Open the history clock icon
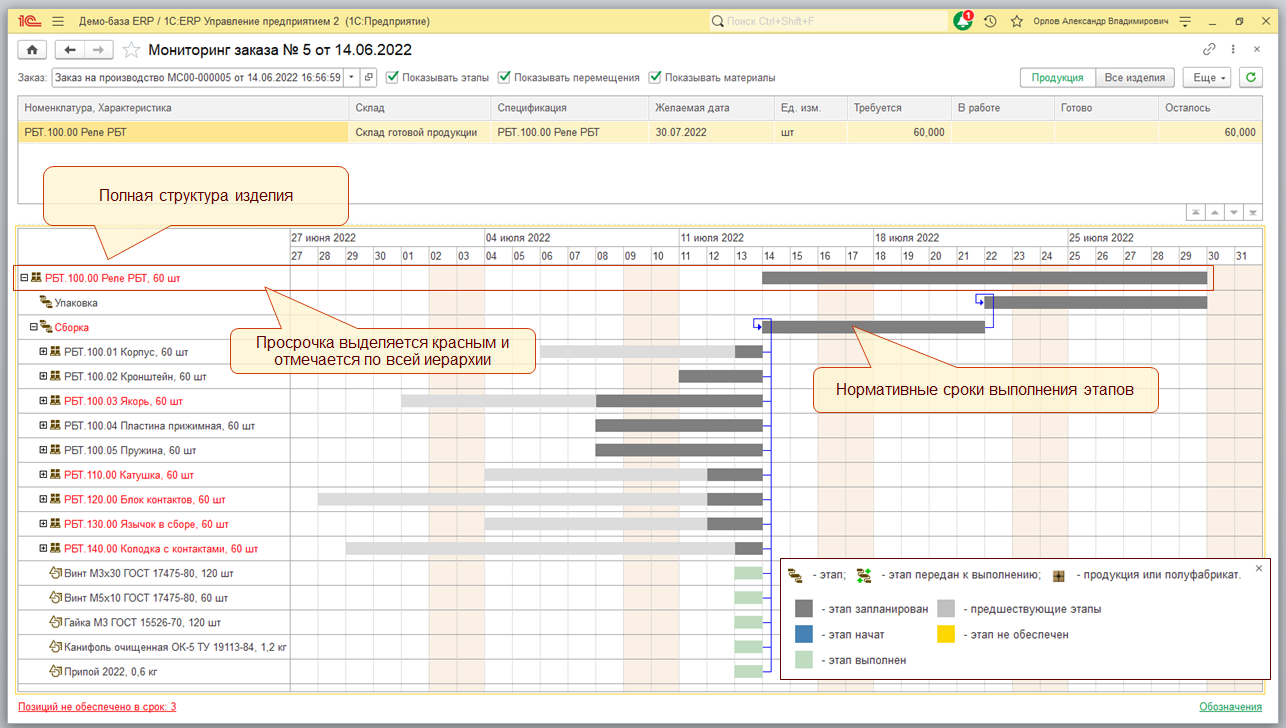This screenshot has width=1286, height=728. pyautogui.click(x=990, y=21)
